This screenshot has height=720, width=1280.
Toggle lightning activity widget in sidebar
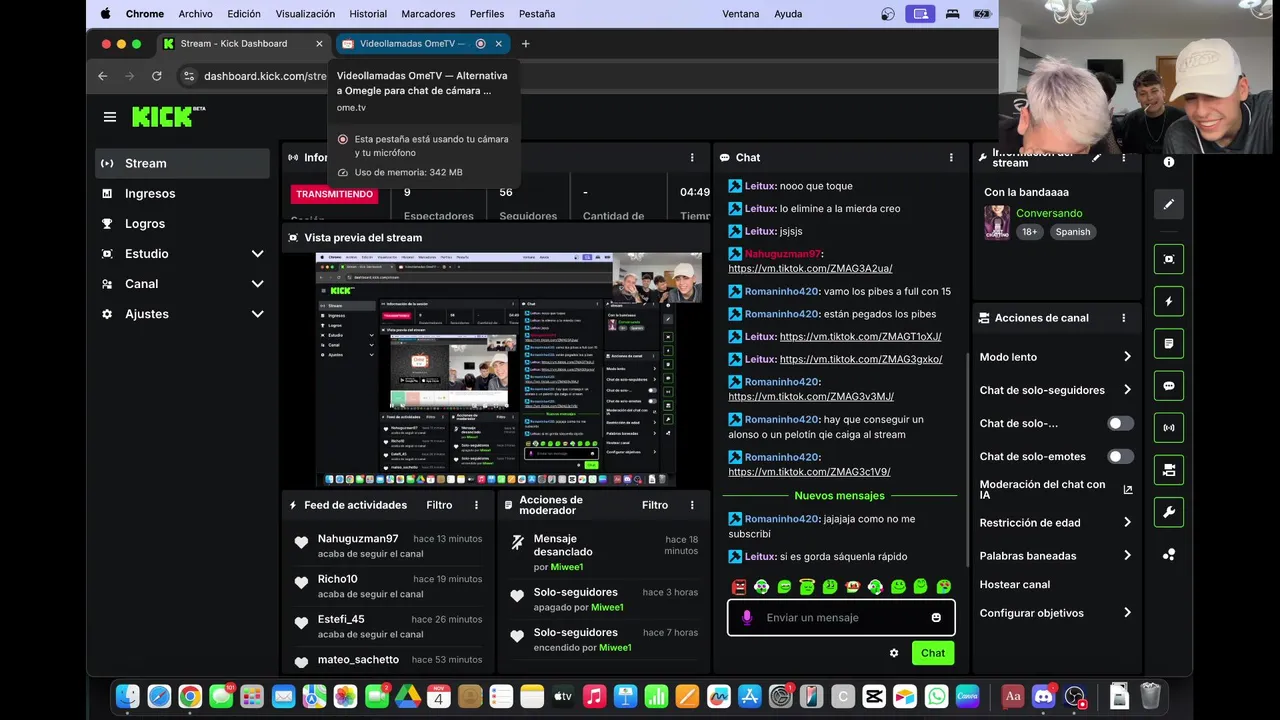1169,301
